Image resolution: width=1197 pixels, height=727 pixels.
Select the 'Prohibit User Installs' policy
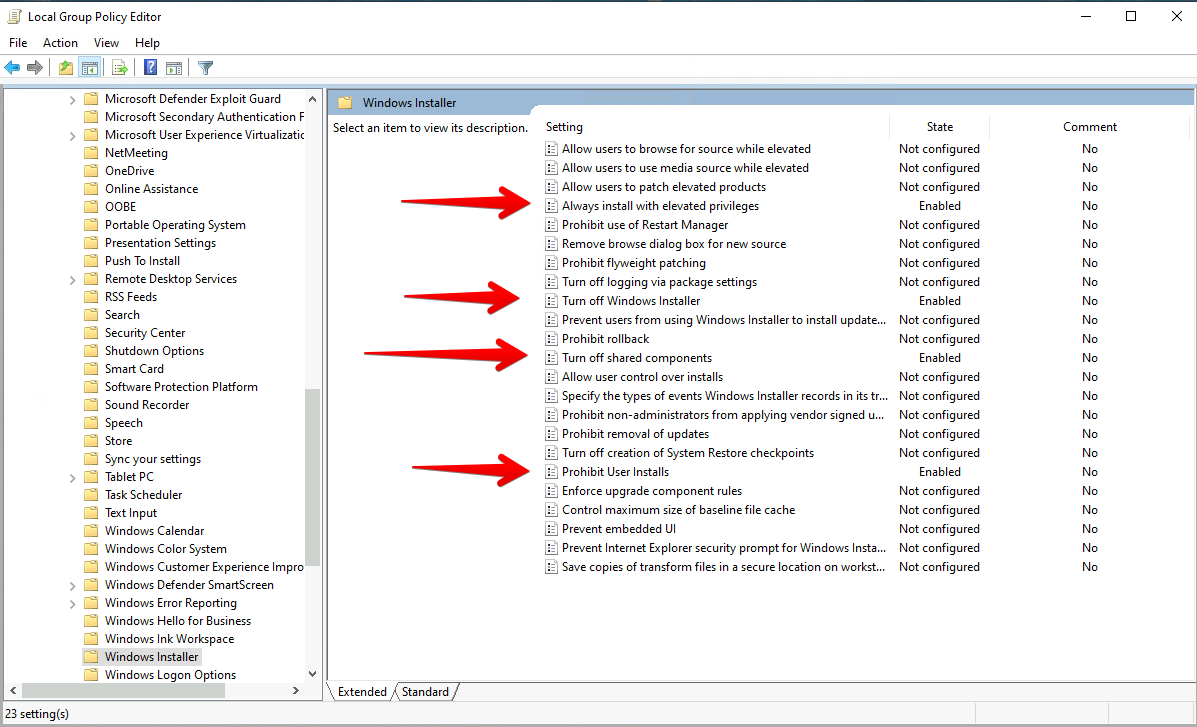[615, 472]
